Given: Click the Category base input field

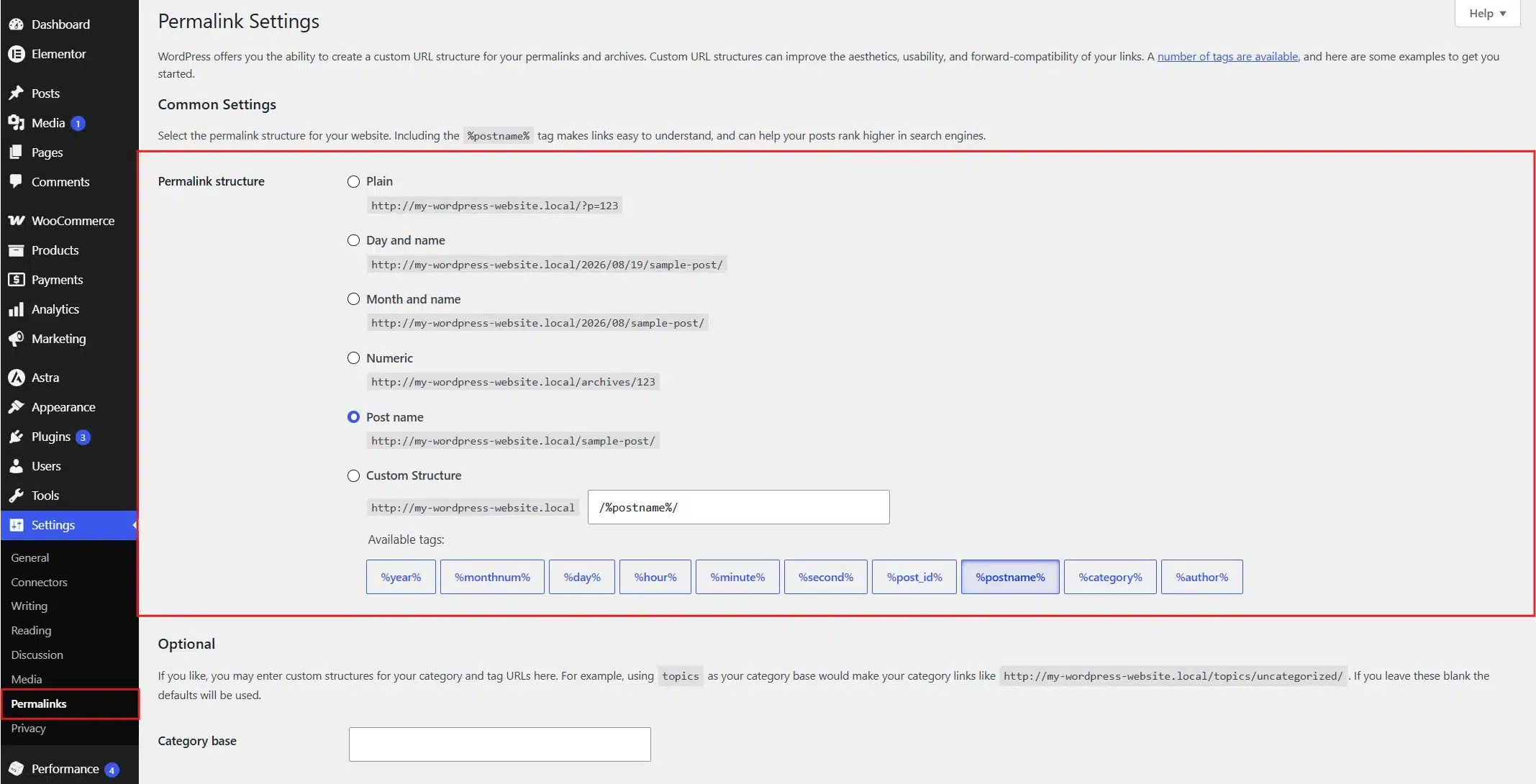Looking at the screenshot, I should click(x=499, y=744).
